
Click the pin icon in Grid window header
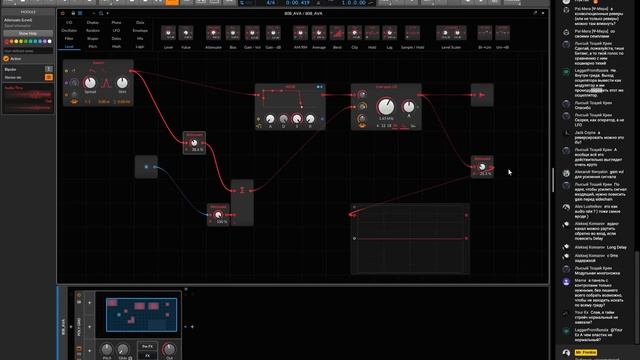(535, 13)
